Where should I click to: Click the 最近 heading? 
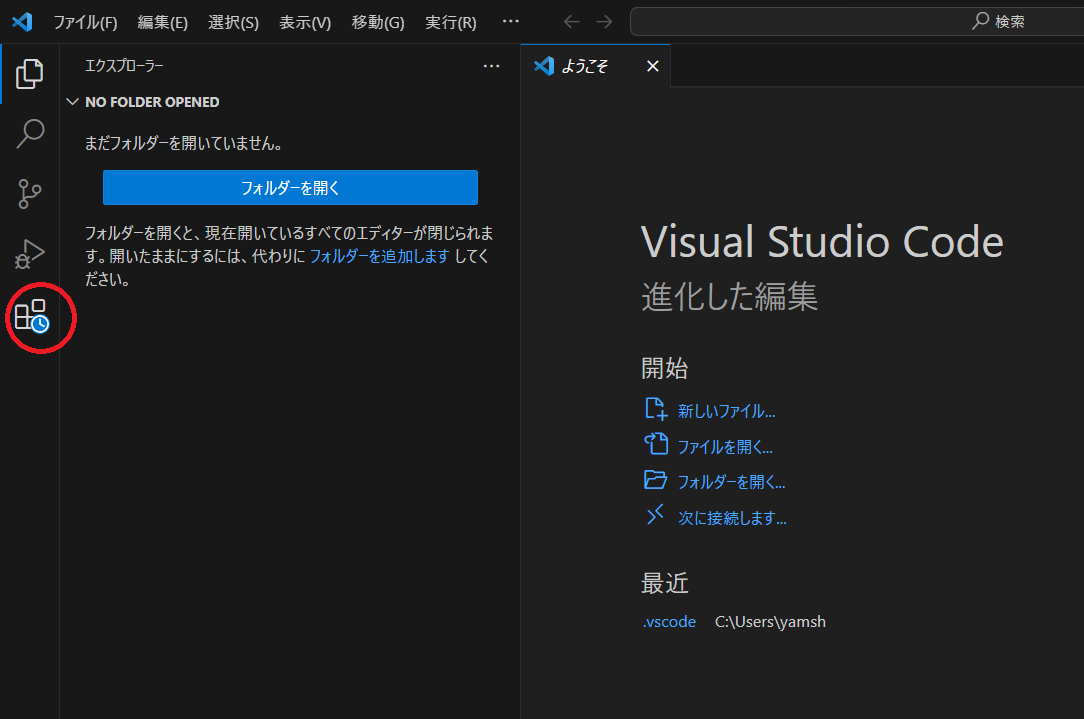click(664, 583)
